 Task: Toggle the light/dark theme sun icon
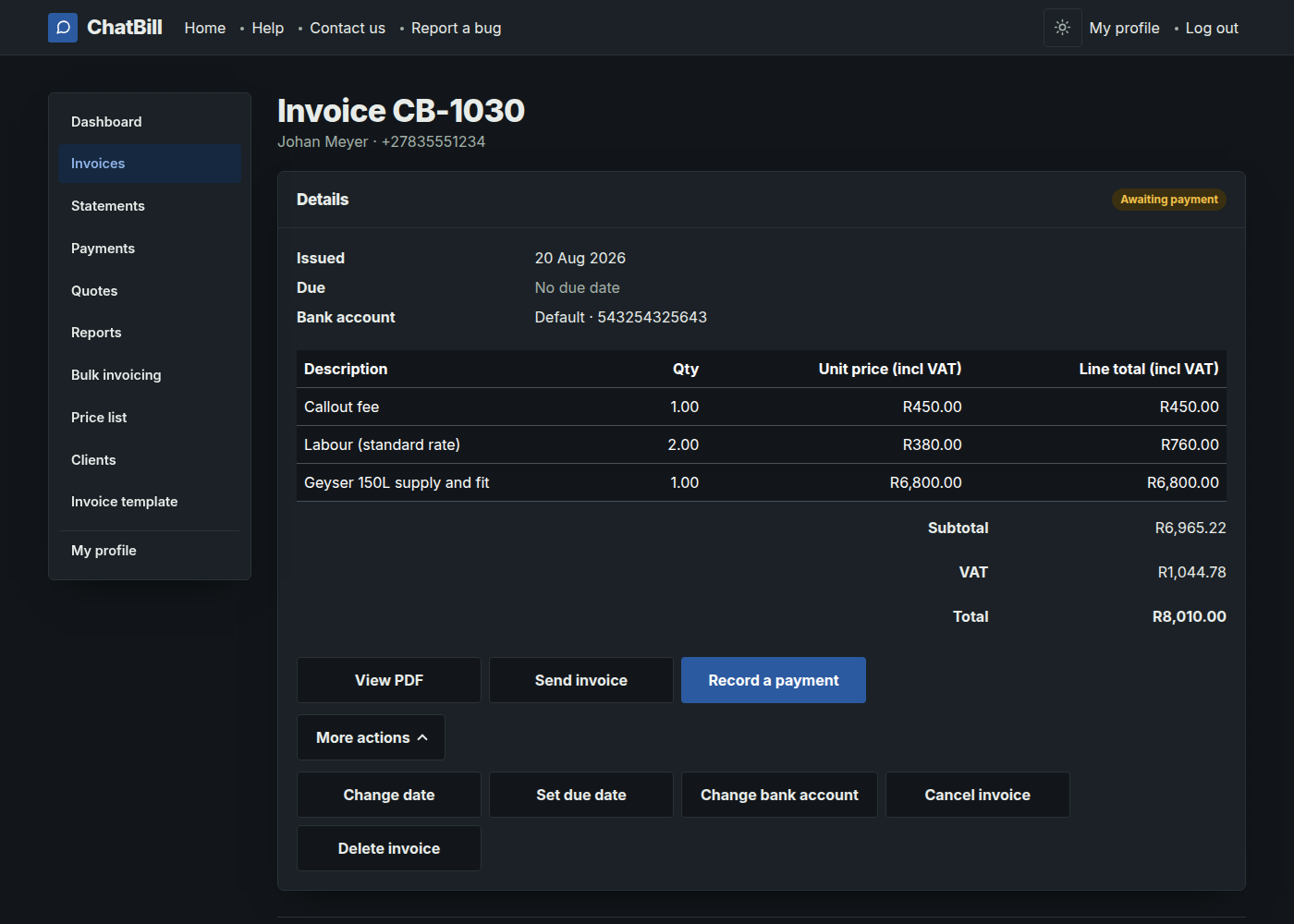[1063, 28]
